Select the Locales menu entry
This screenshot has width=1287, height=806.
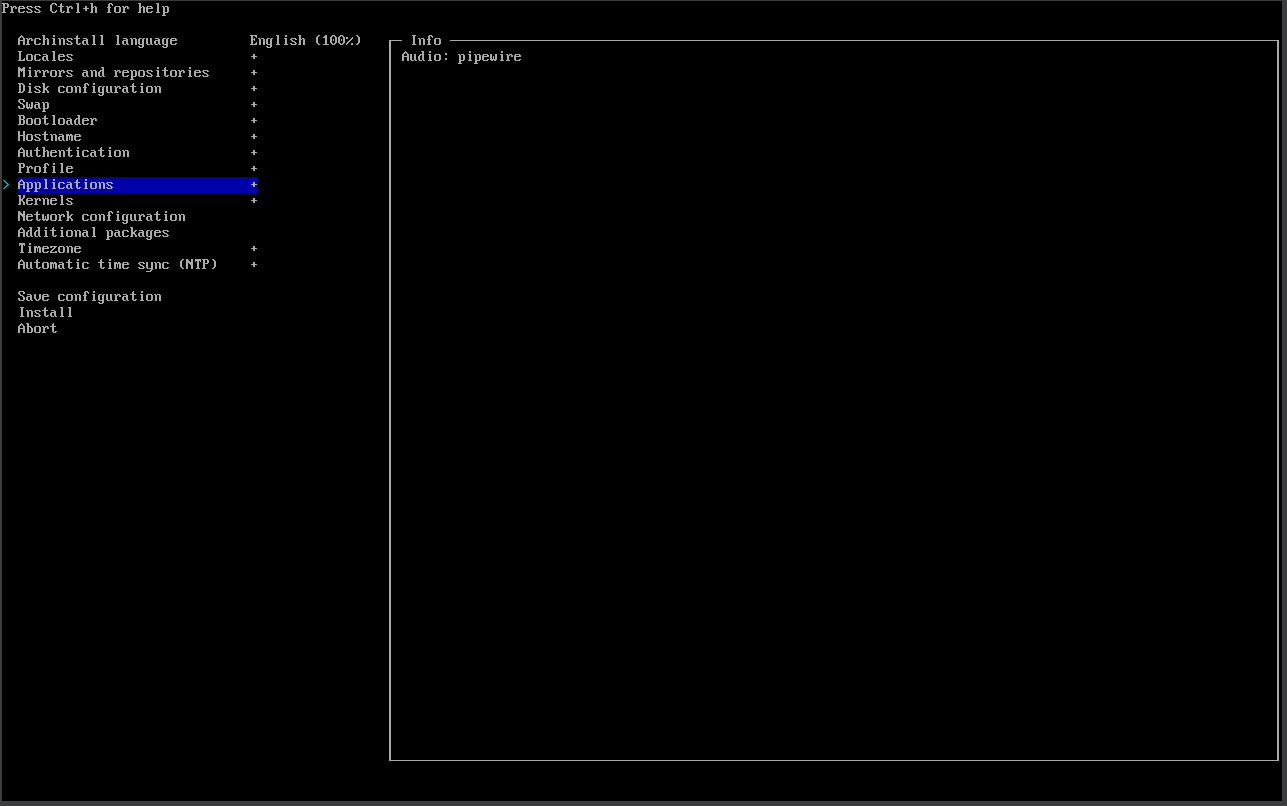pyautogui.click(x=45, y=57)
